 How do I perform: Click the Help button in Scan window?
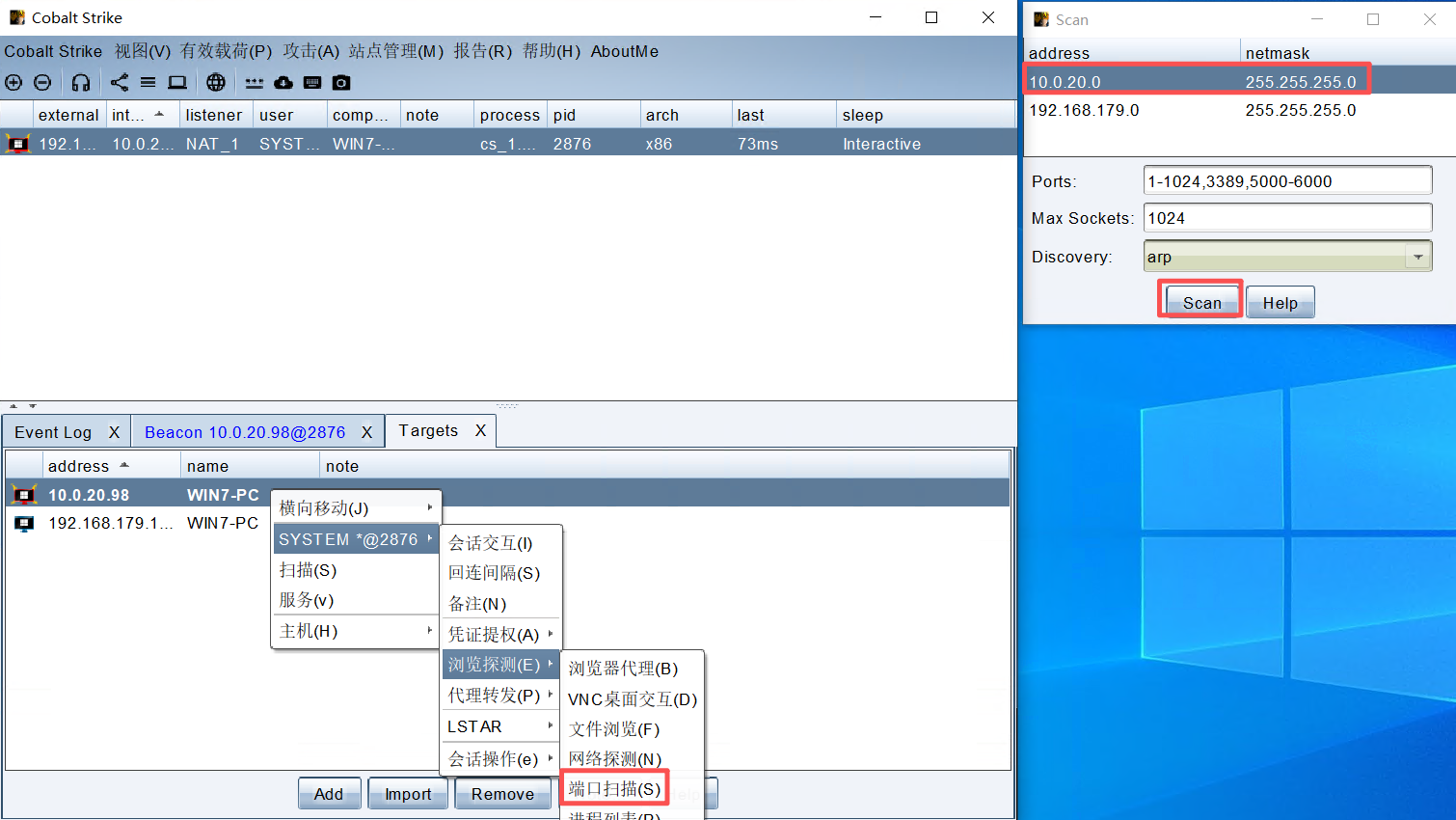(1281, 303)
